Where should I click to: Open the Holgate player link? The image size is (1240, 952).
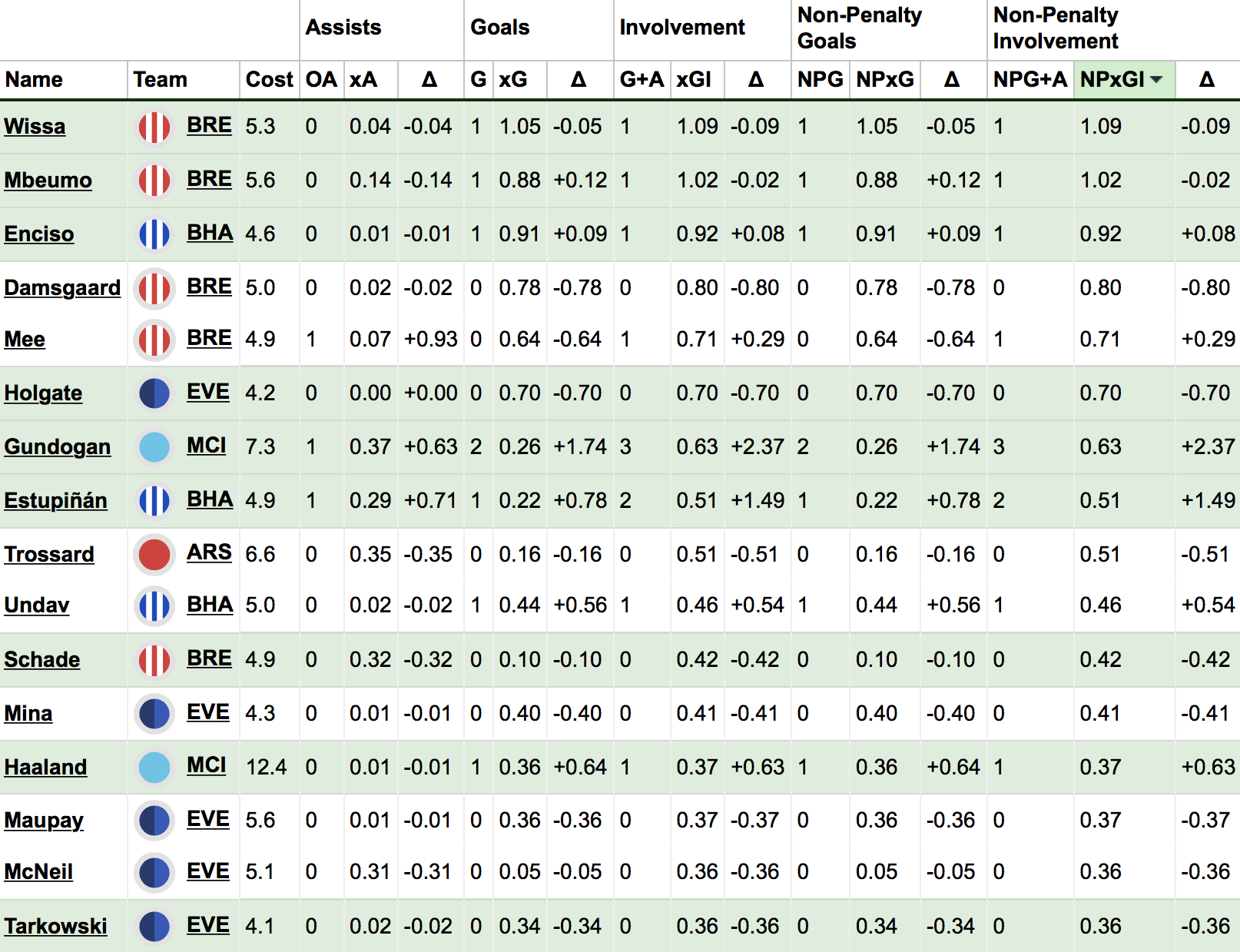point(43,393)
